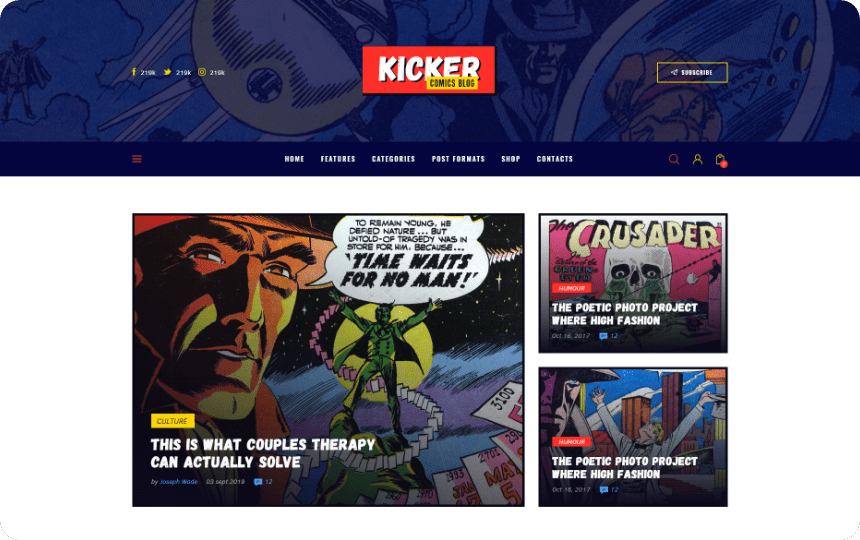This screenshot has height=540, width=860.
Task: Click the search magnifier icon
Action: [674, 159]
